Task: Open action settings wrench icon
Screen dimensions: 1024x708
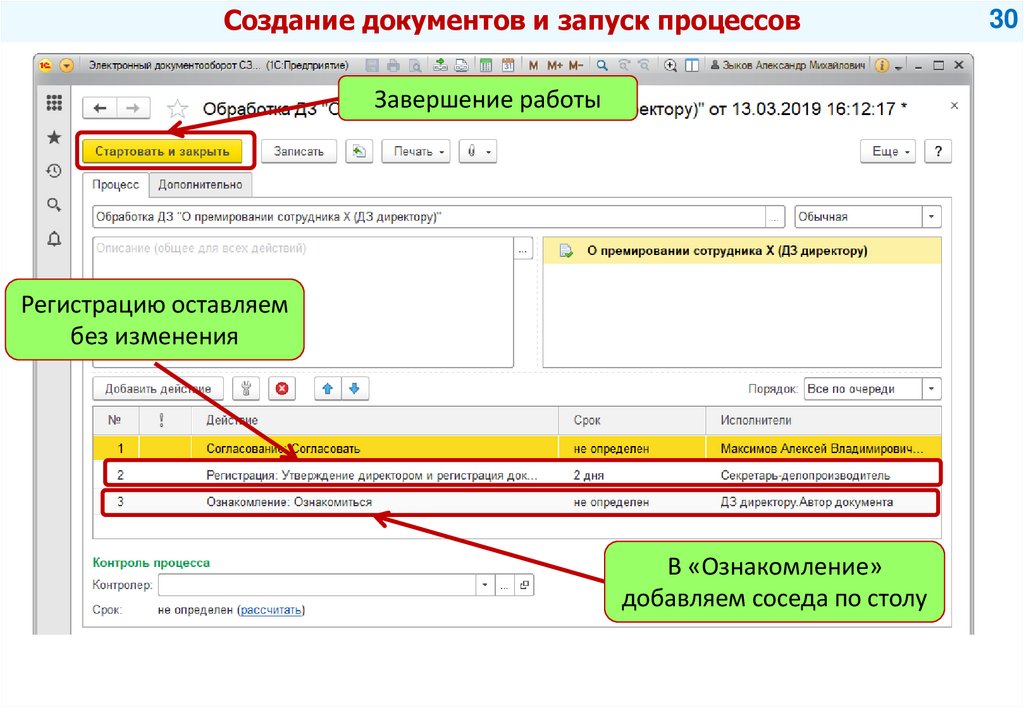Action: (246, 389)
